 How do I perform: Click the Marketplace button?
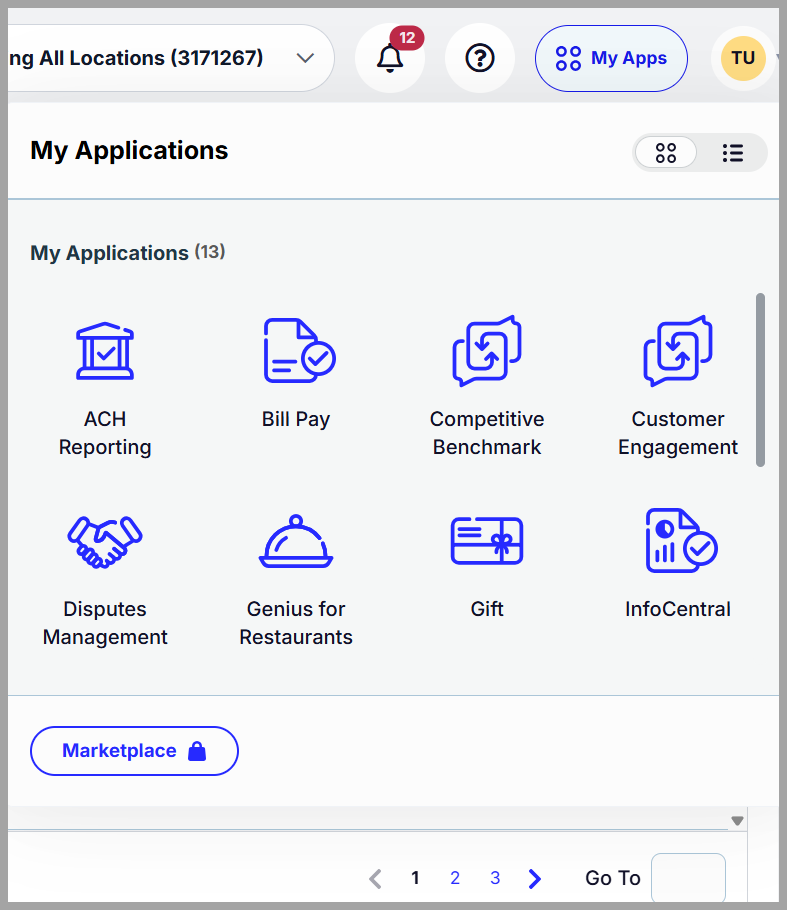point(134,751)
